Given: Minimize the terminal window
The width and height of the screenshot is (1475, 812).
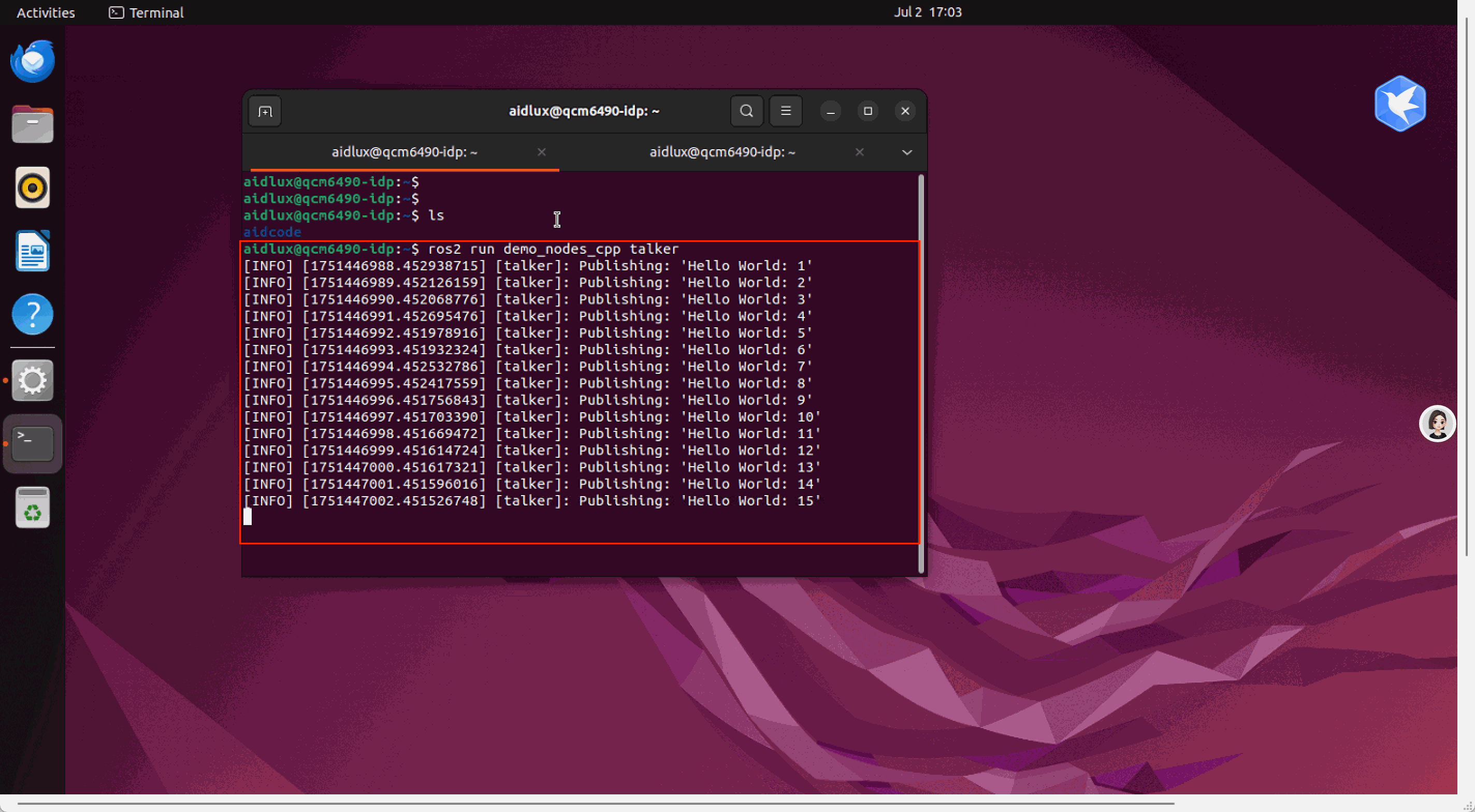Looking at the screenshot, I should [x=830, y=111].
